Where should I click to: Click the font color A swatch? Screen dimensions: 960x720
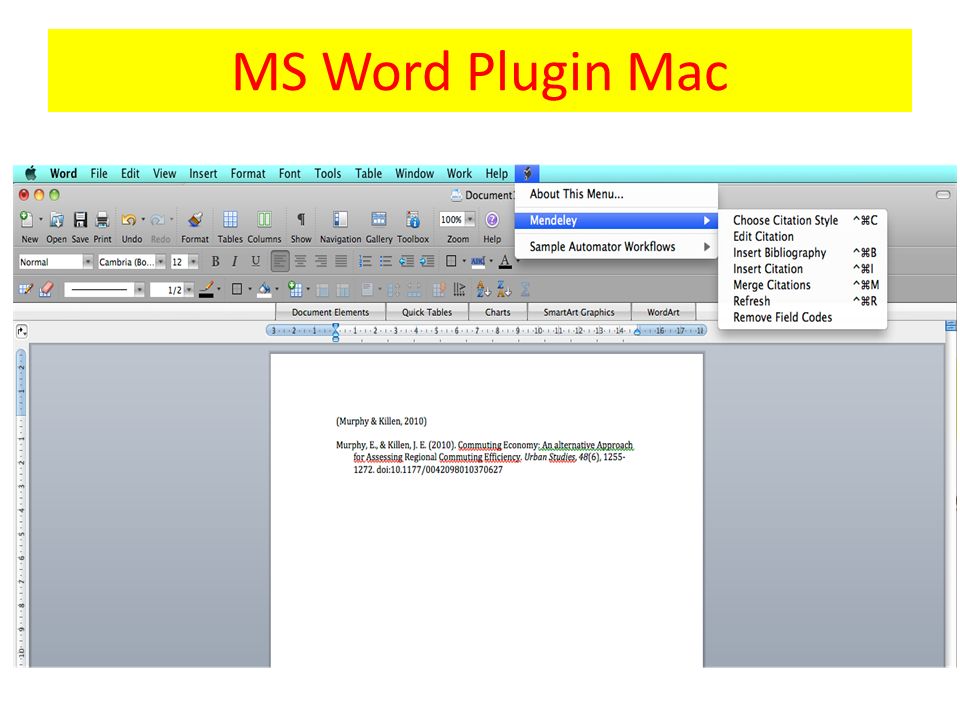coord(505,261)
